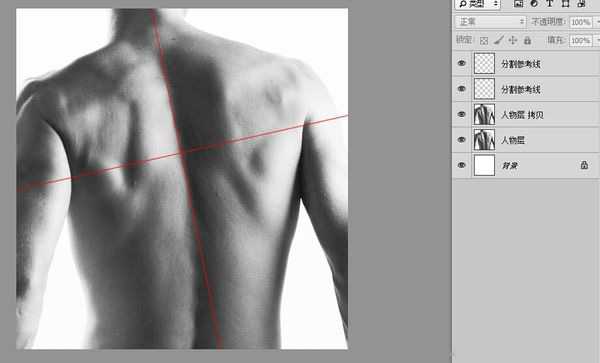
Task: Click the 填充 100% fill field
Action: (x=580, y=40)
